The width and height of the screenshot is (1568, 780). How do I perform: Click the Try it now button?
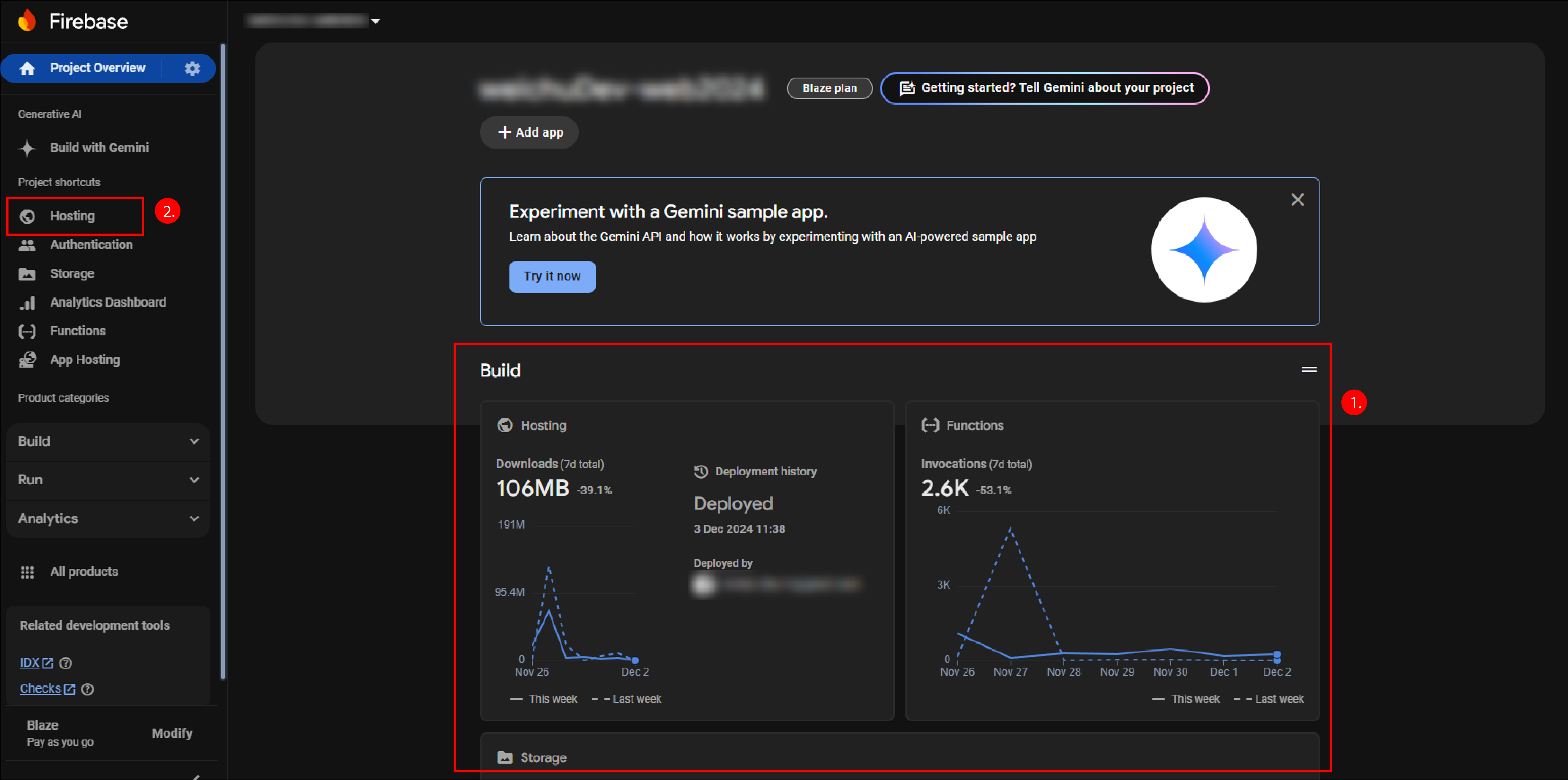[x=552, y=277]
